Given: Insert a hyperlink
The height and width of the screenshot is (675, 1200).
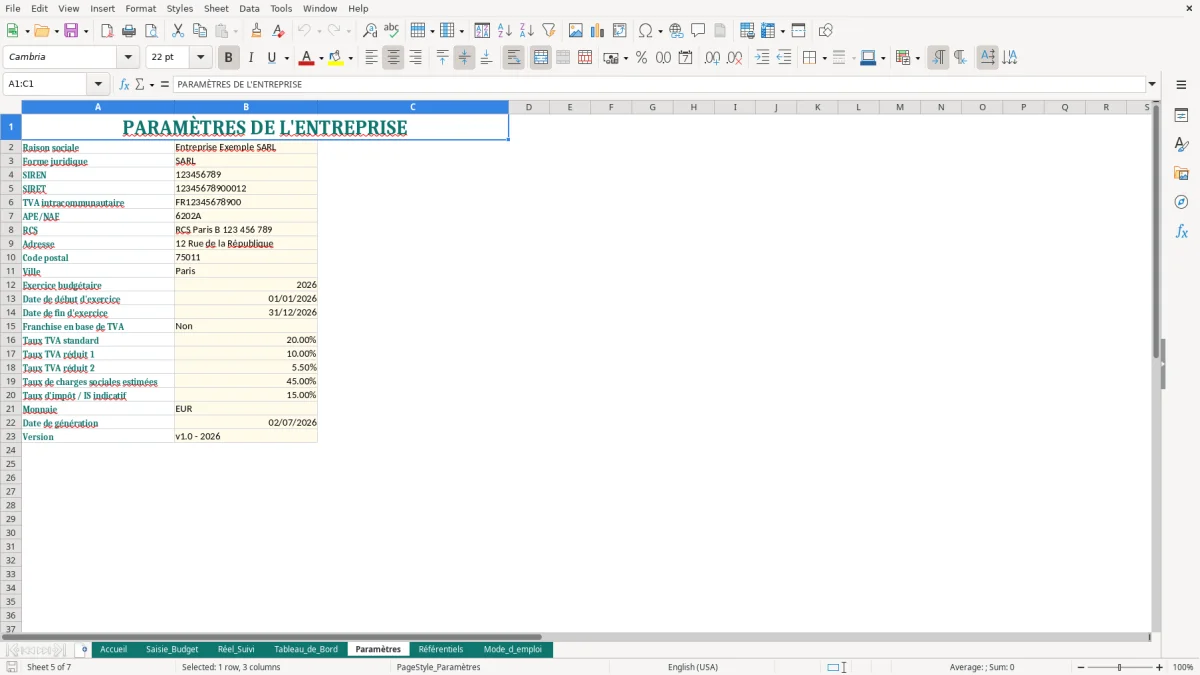Looking at the screenshot, I should (677, 31).
